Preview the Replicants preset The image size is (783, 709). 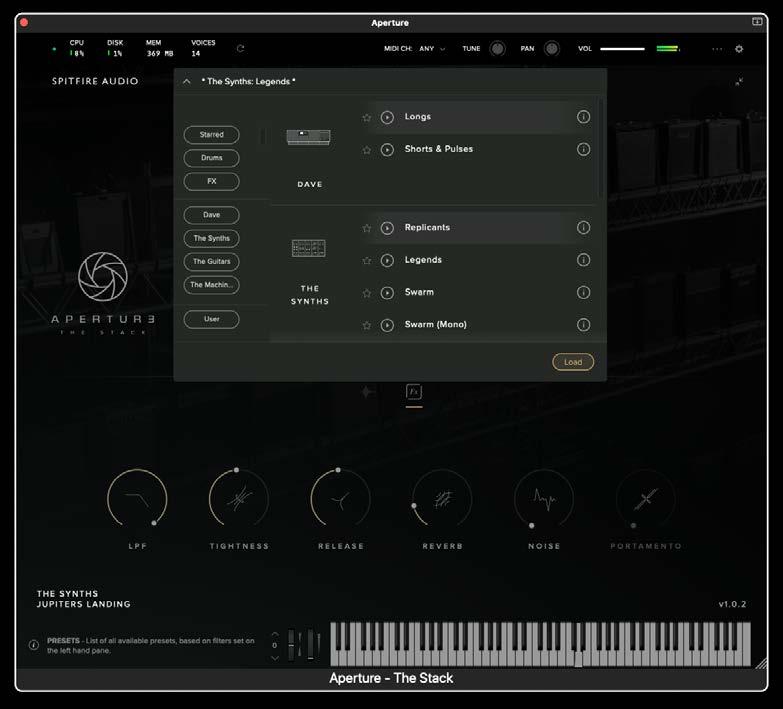tap(387, 228)
